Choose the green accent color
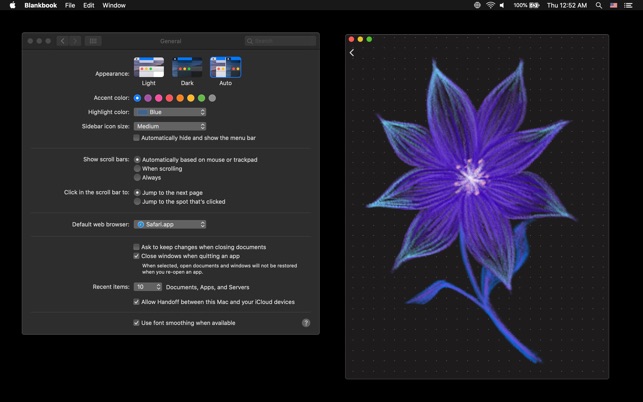Image resolution: width=643 pixels, height=402 pixels. (x=201, y=98)
